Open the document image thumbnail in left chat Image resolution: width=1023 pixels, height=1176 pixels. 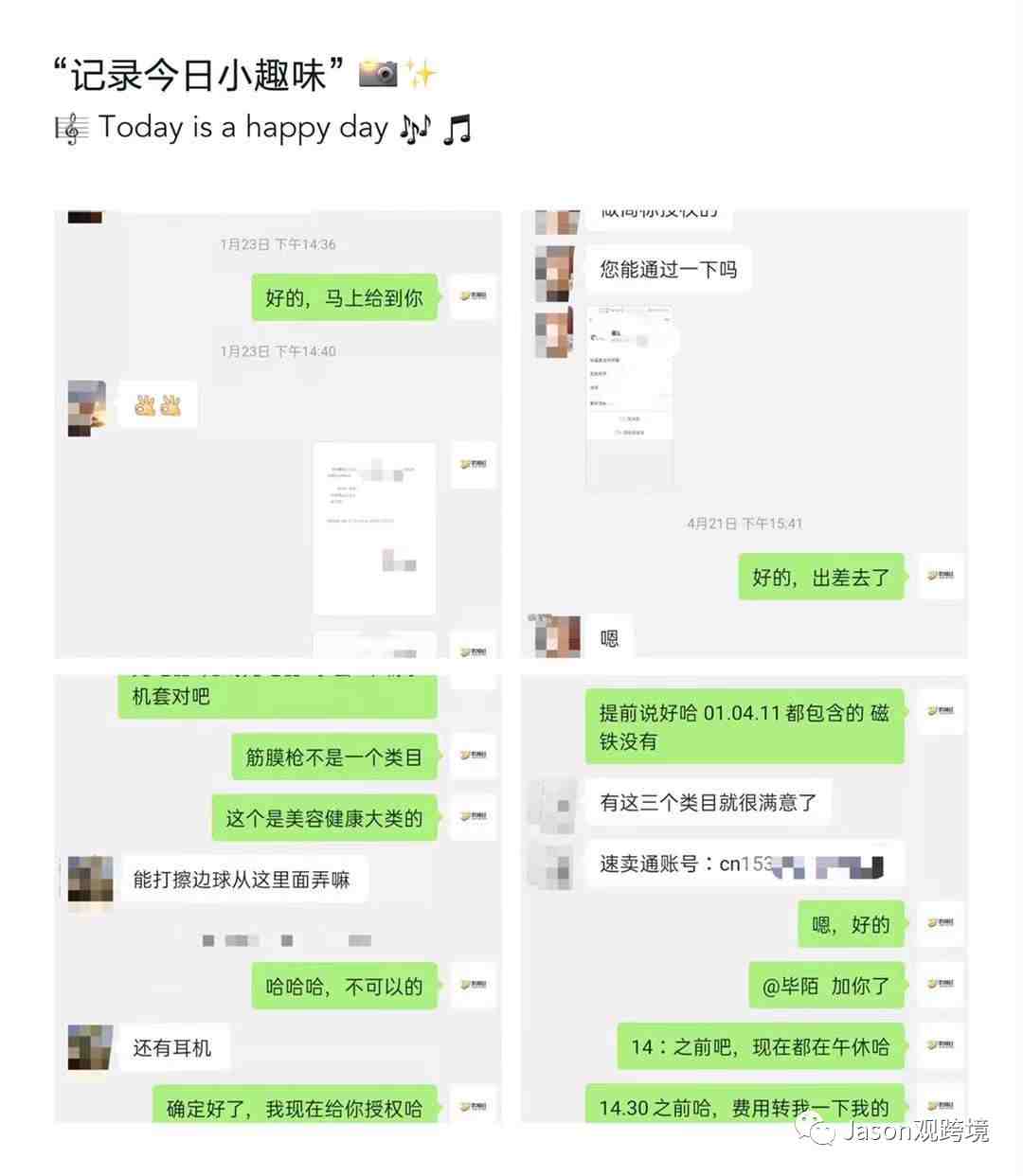coord(375,528)
